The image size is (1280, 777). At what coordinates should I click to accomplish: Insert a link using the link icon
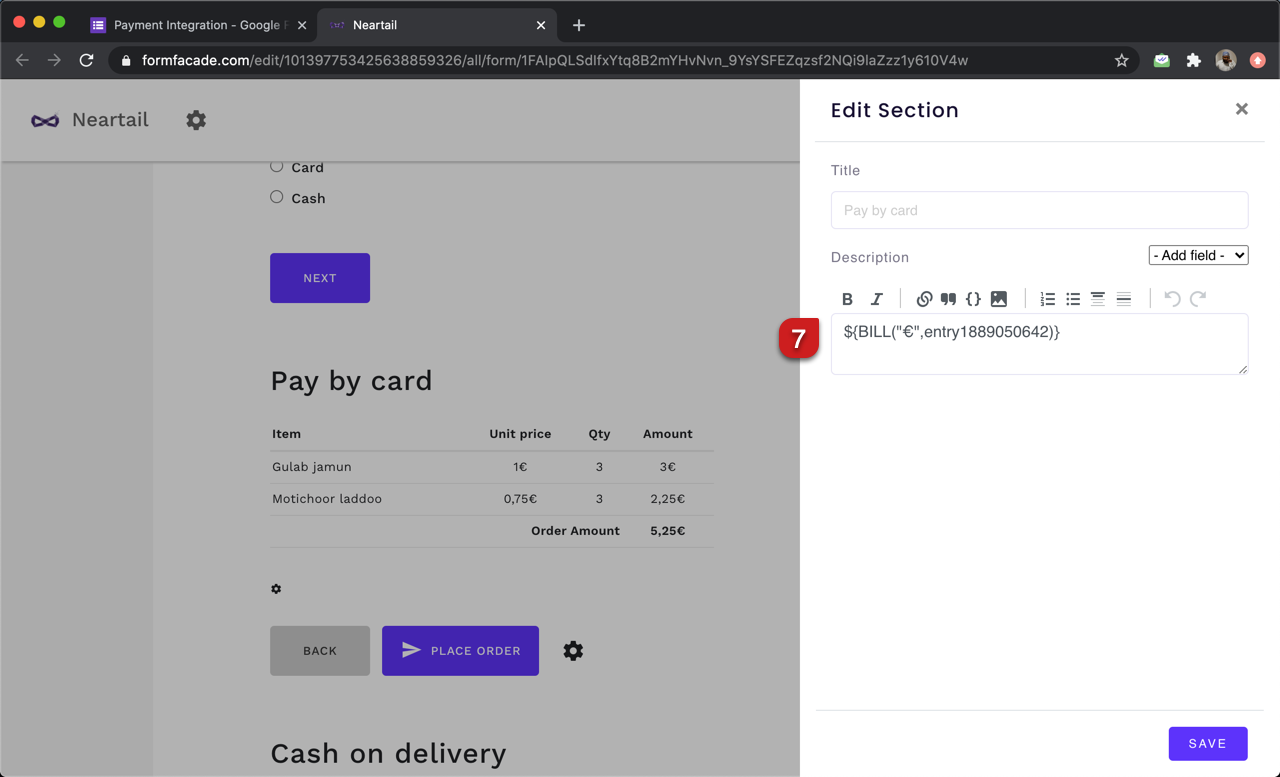[924, 299]
